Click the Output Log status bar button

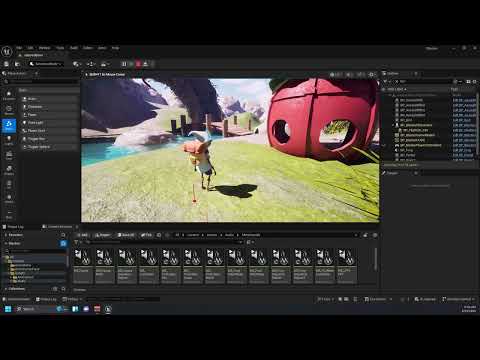pos(46,299)
